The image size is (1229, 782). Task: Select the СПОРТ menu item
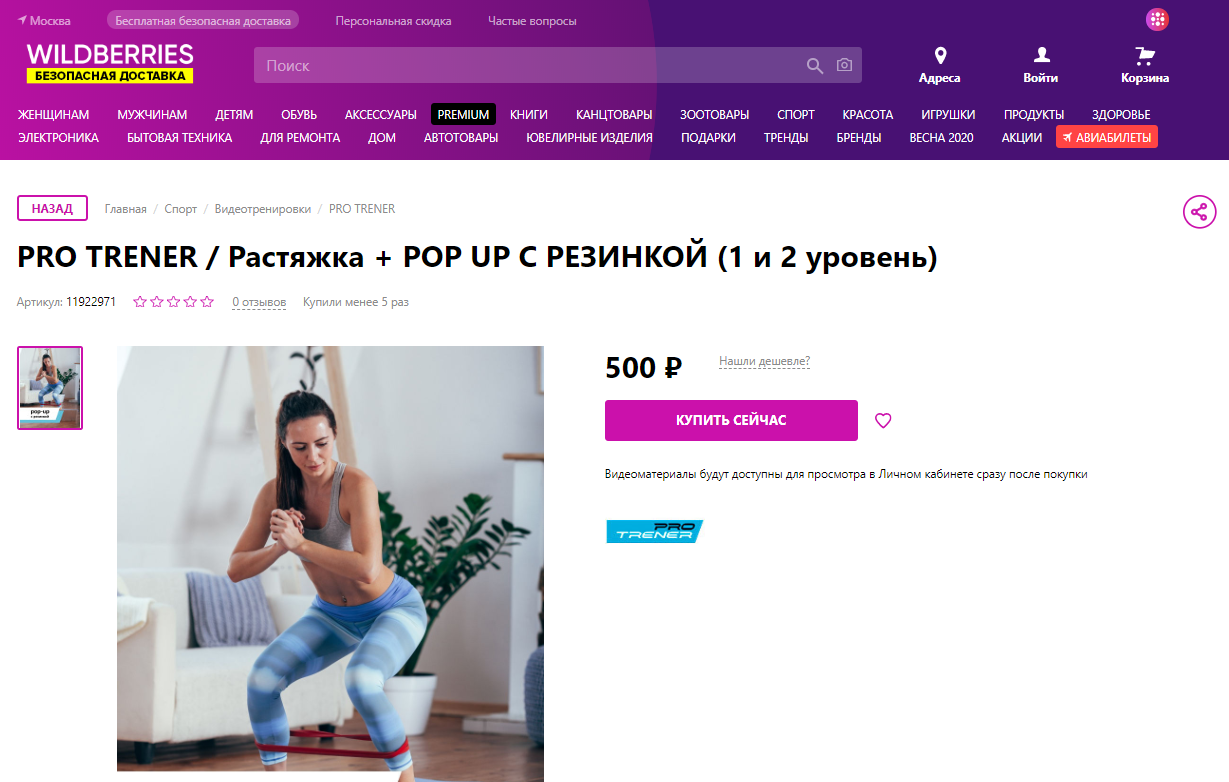[796, 115]
